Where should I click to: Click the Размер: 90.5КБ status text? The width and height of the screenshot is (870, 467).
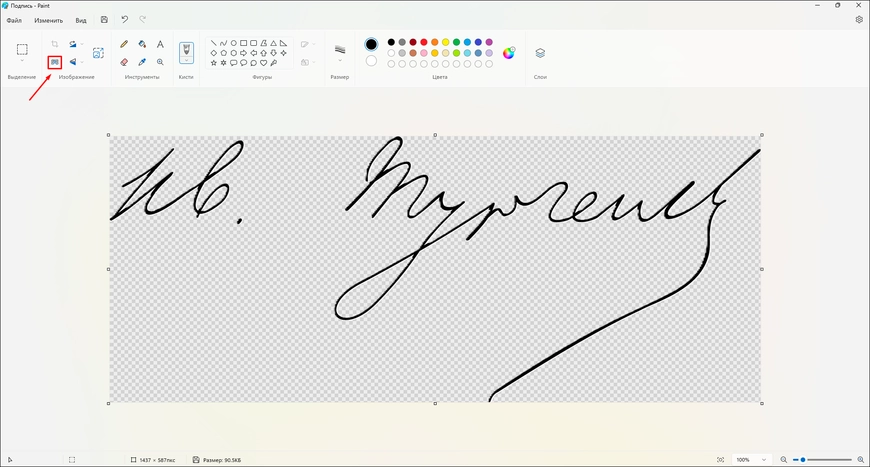click(222, 460)
